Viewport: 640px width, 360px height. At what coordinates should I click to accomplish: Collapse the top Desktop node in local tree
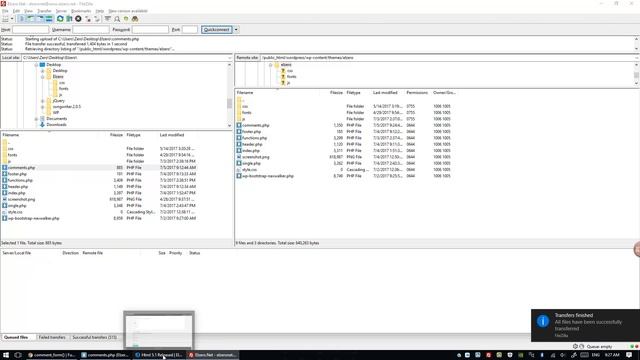click(36, 65)
